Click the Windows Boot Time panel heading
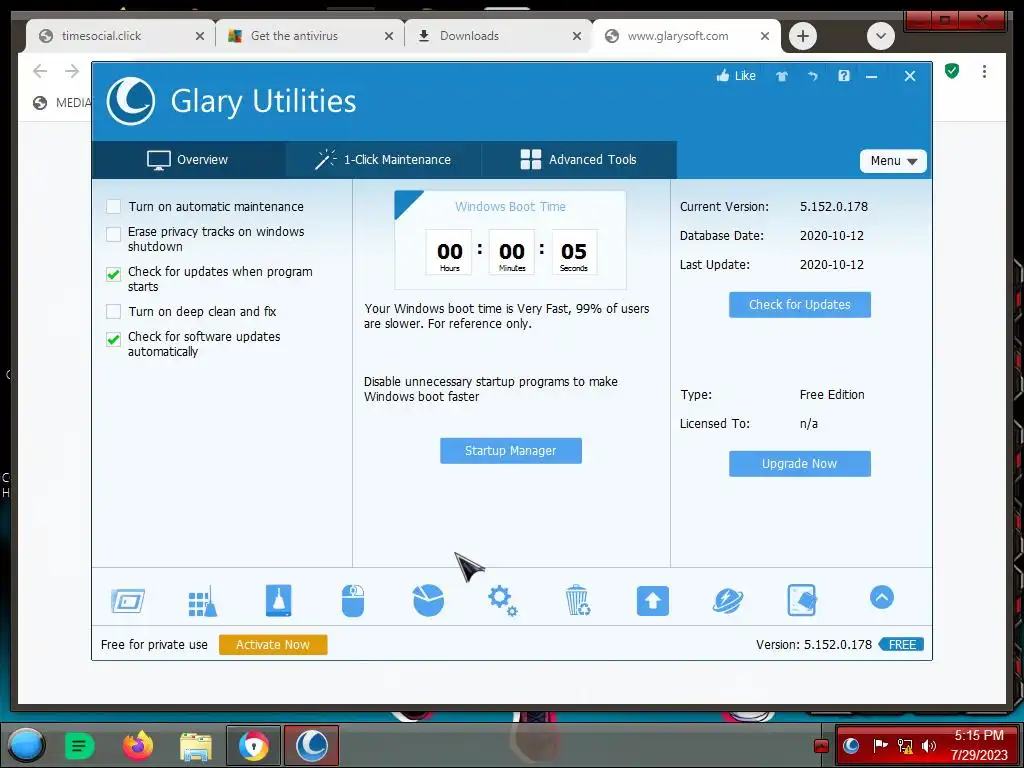Viewport: 1024px width, 768px height. [x=510, y=206]
